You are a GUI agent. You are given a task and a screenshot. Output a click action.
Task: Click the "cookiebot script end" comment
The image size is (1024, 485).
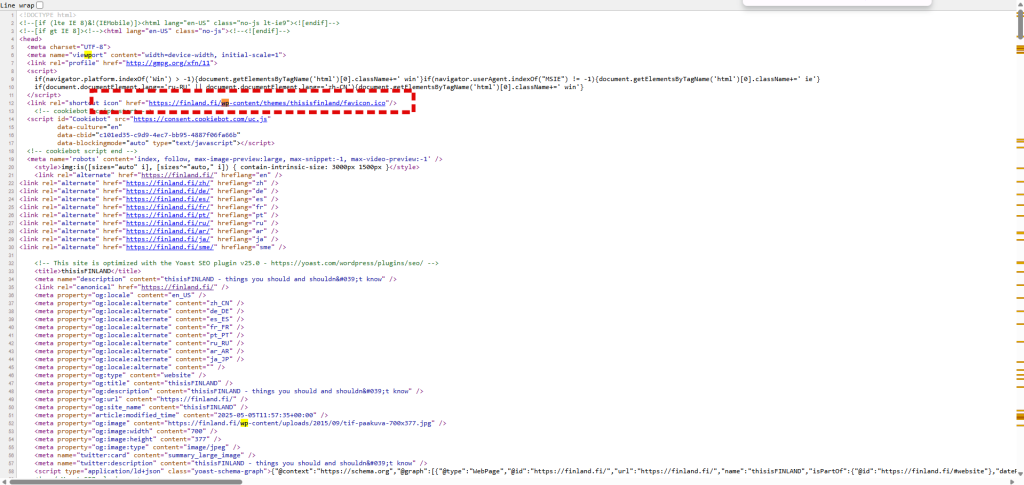point(82,151)
